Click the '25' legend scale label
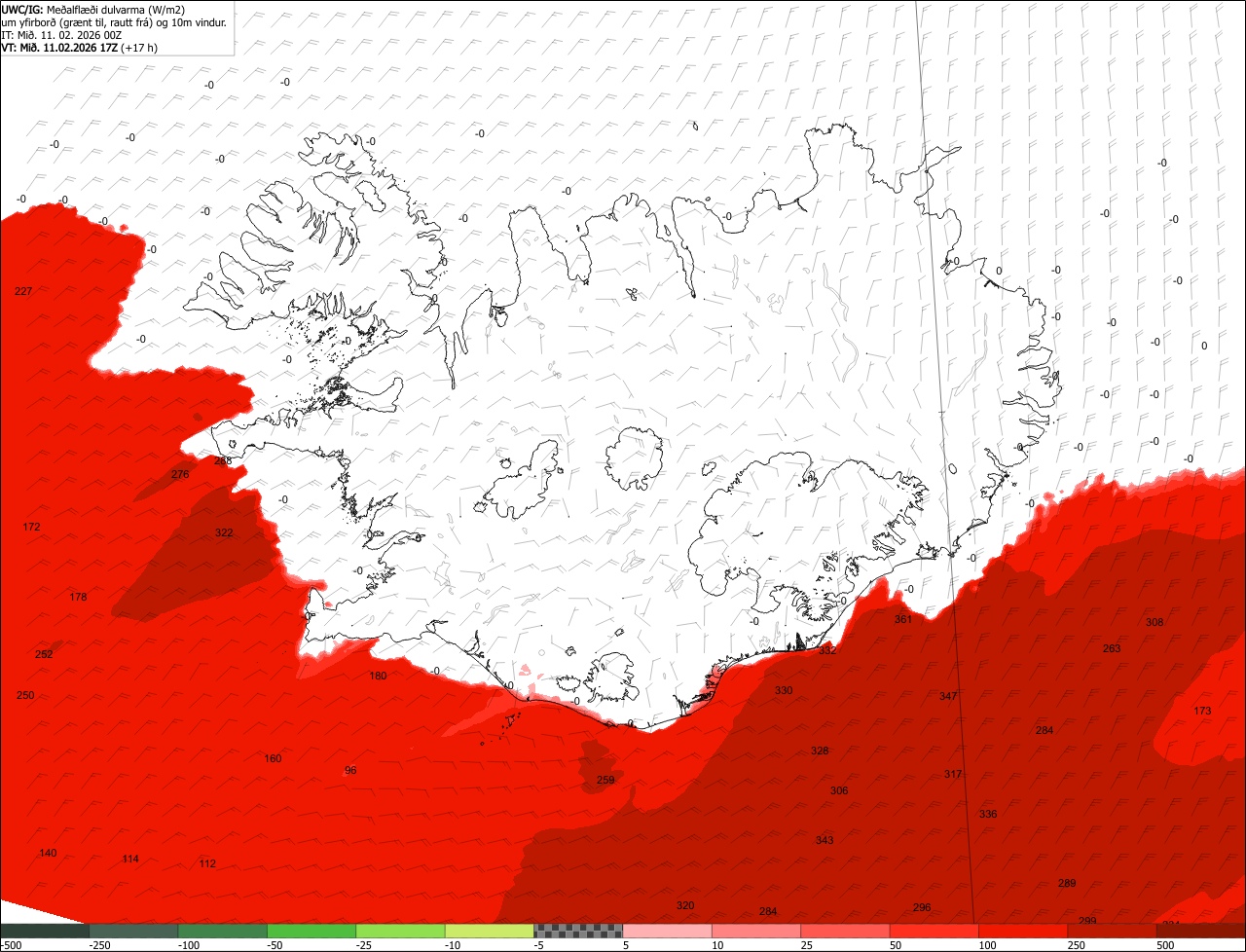 pyautogui.click(x=807, y=945)
